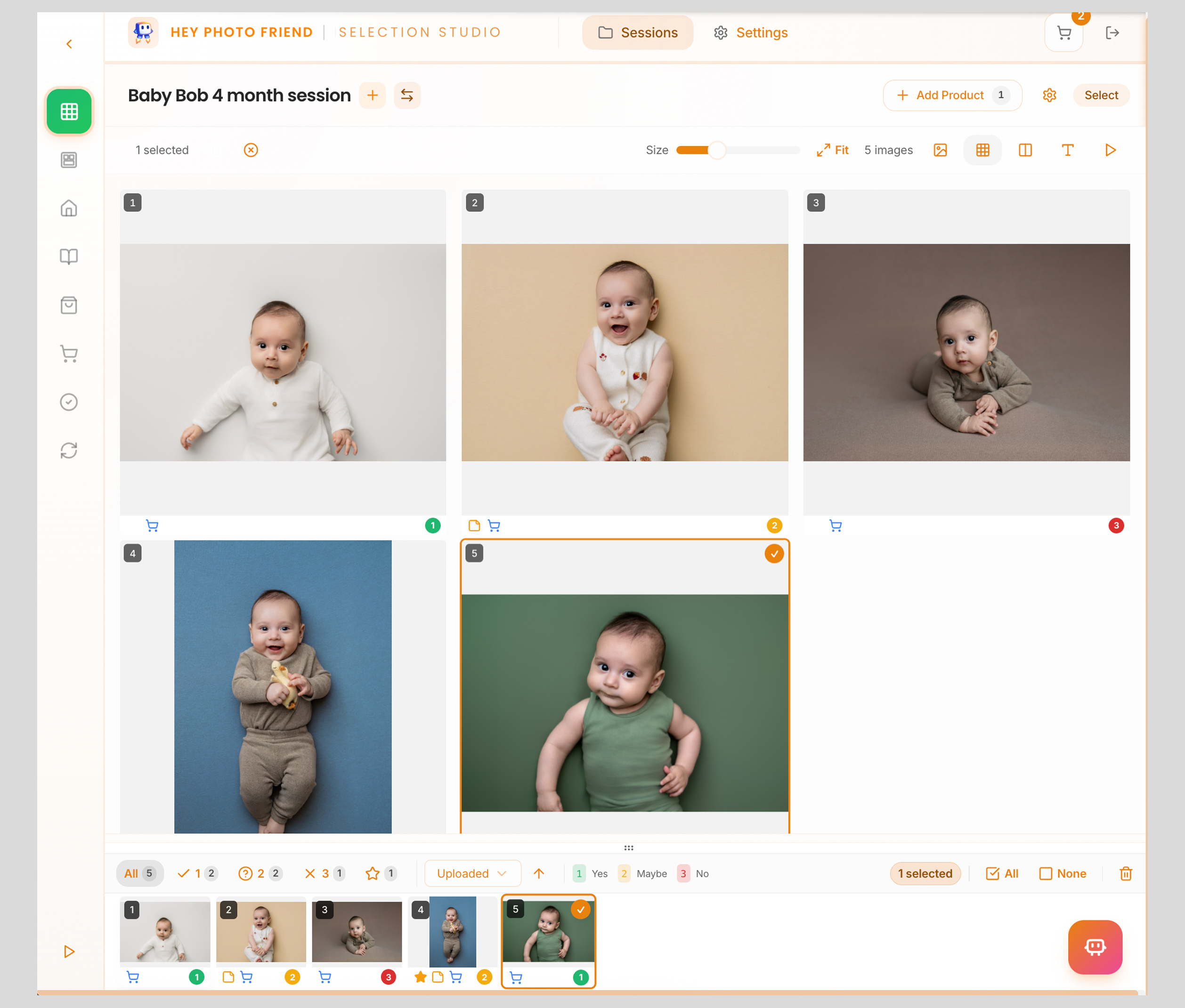Toggle sort direction with the up arrow
This screenshot has height=1008, width=1185.
538,873
